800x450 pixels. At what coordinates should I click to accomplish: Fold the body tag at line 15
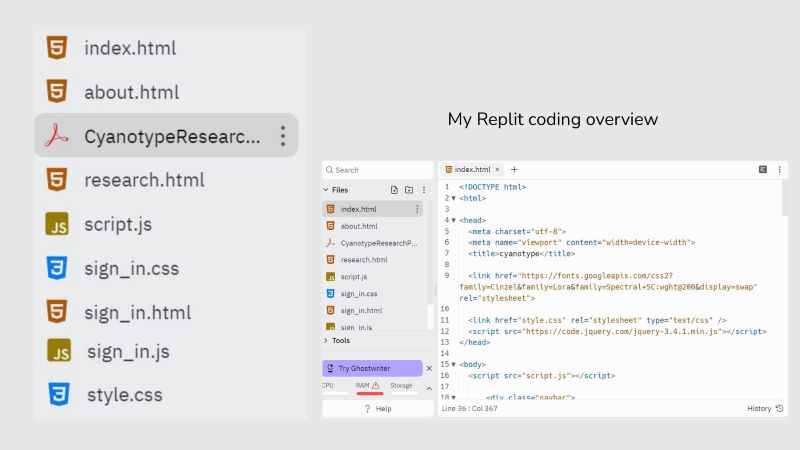coord(454,364)
